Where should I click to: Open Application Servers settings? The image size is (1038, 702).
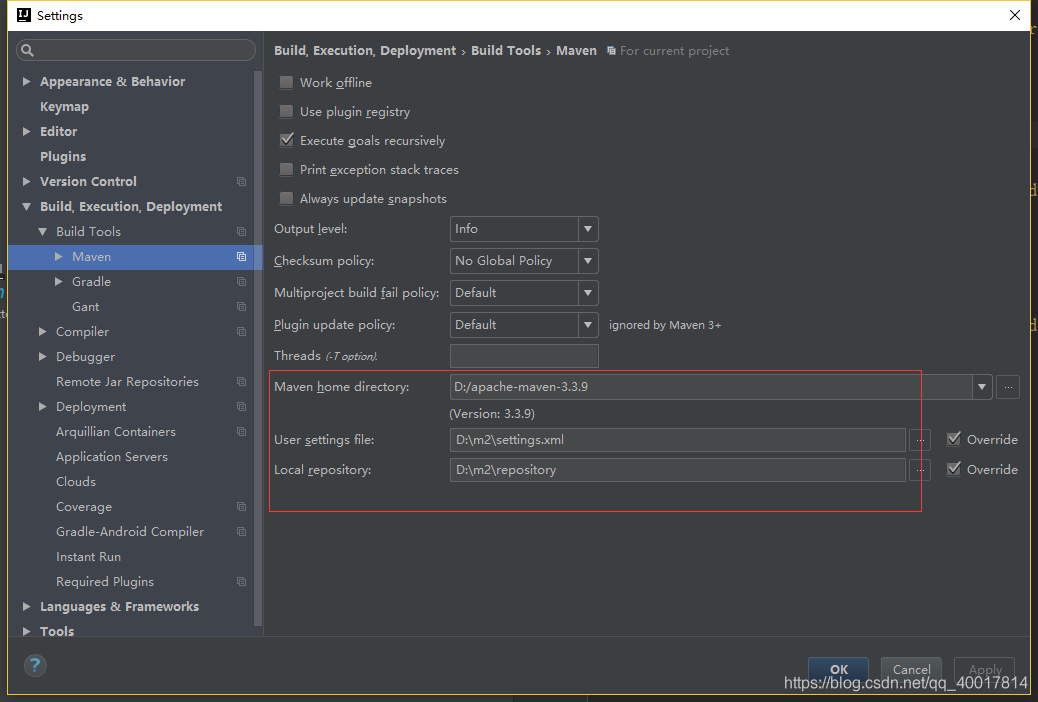pyautogui.click(x=112, y=456)
